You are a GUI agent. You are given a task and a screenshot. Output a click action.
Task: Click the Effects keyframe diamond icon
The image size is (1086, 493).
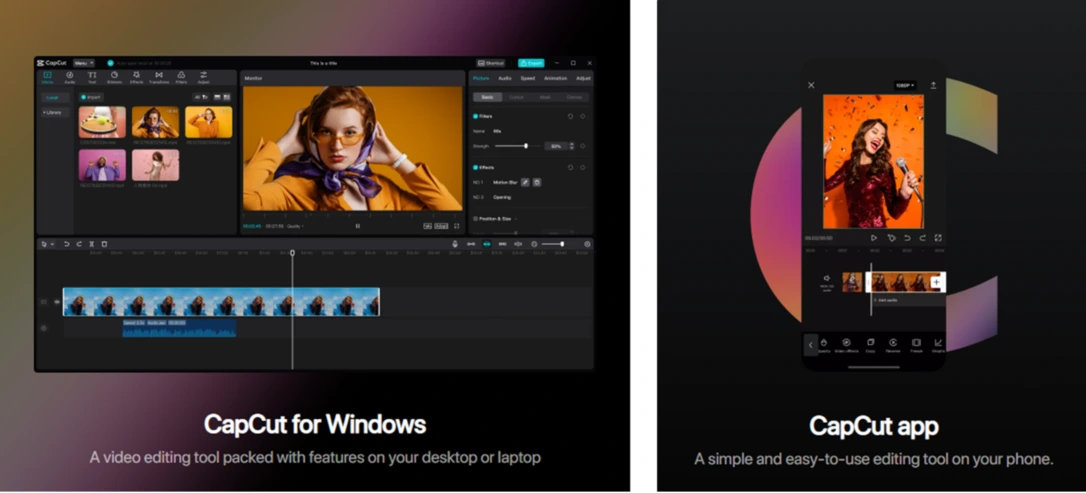[x=582, y=168]
